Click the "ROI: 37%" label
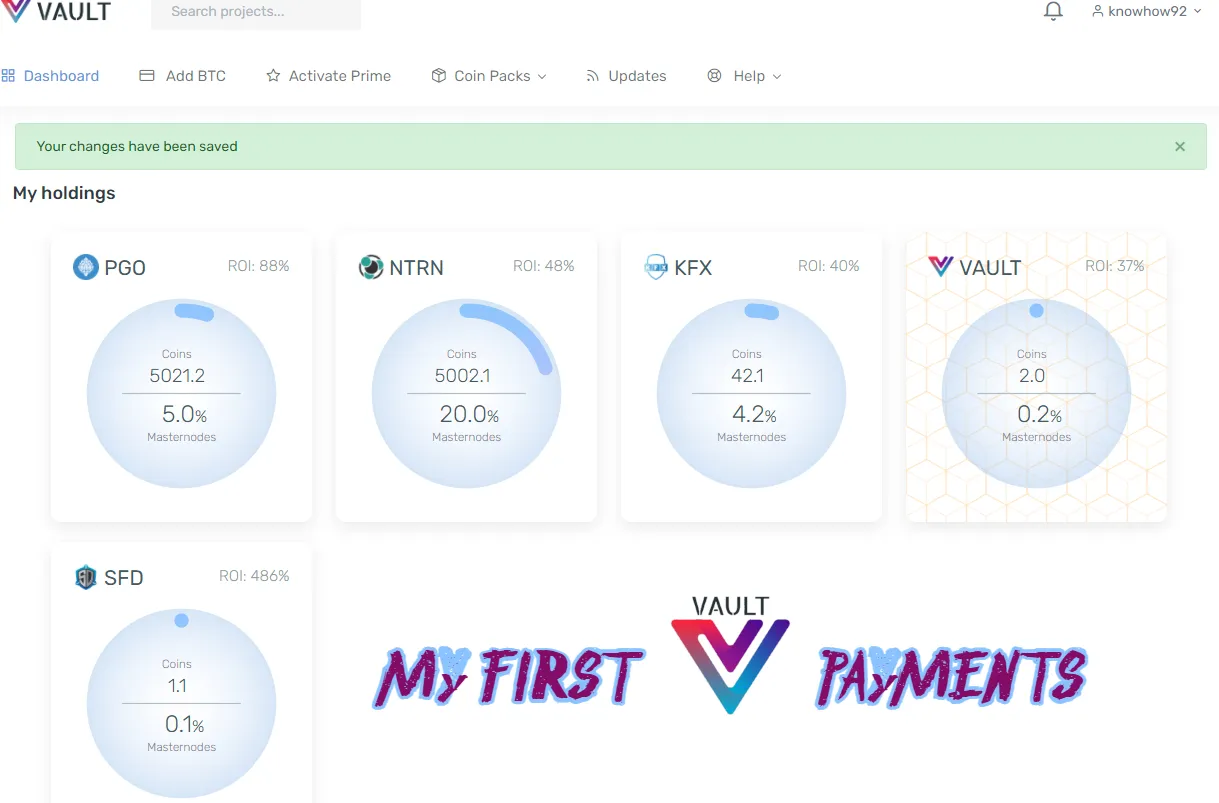The width and height of the screenshot is (1219, 803). click(1115, 266)
